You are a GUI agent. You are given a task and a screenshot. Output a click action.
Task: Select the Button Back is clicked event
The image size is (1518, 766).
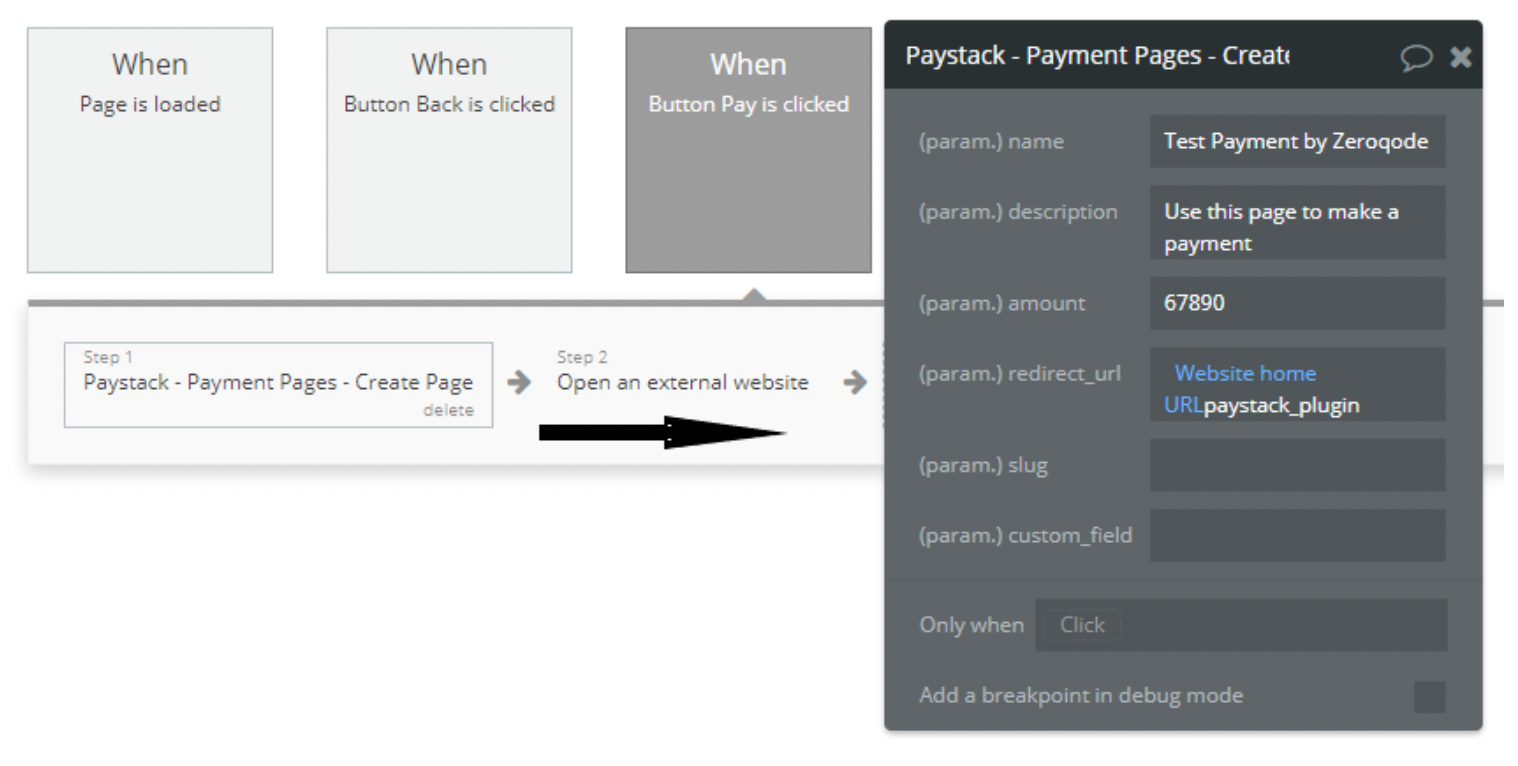449,150
